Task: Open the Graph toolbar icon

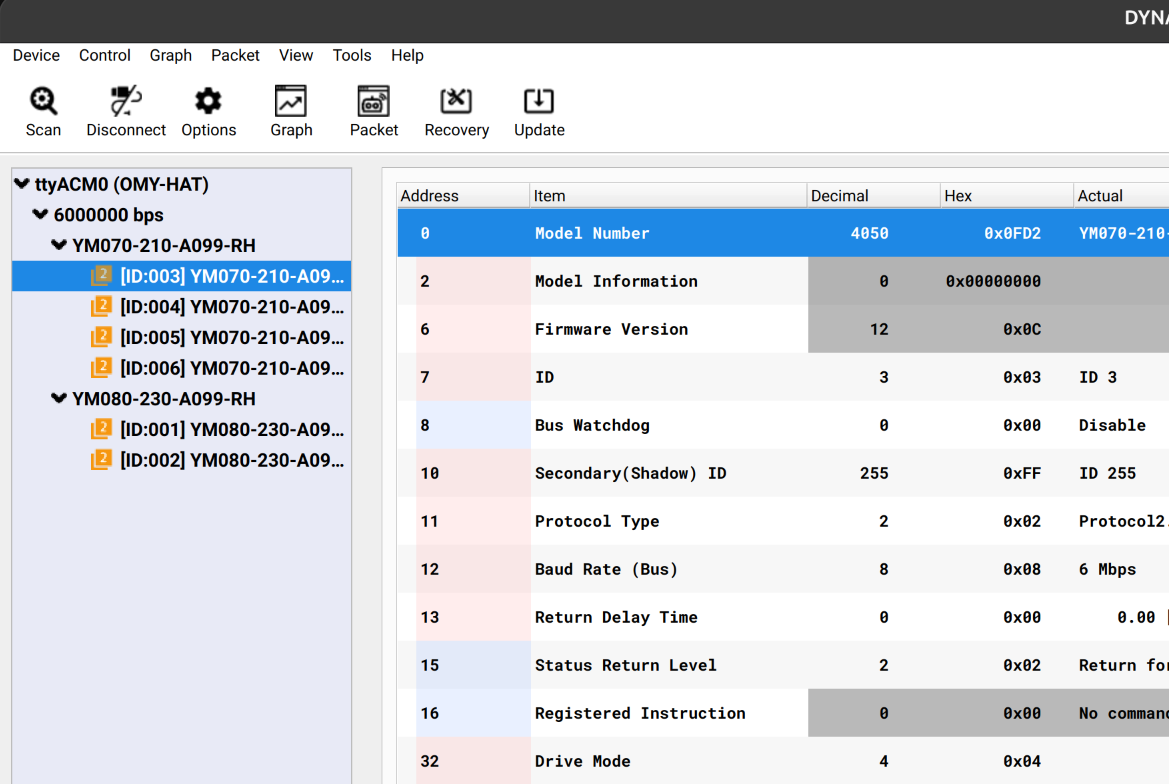Action: click(x=291, y=101)
